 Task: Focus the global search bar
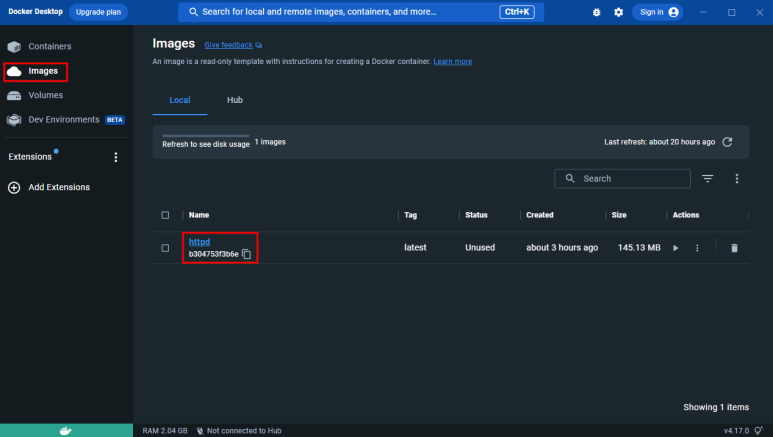pyautogui.click(x=361, y=12)
